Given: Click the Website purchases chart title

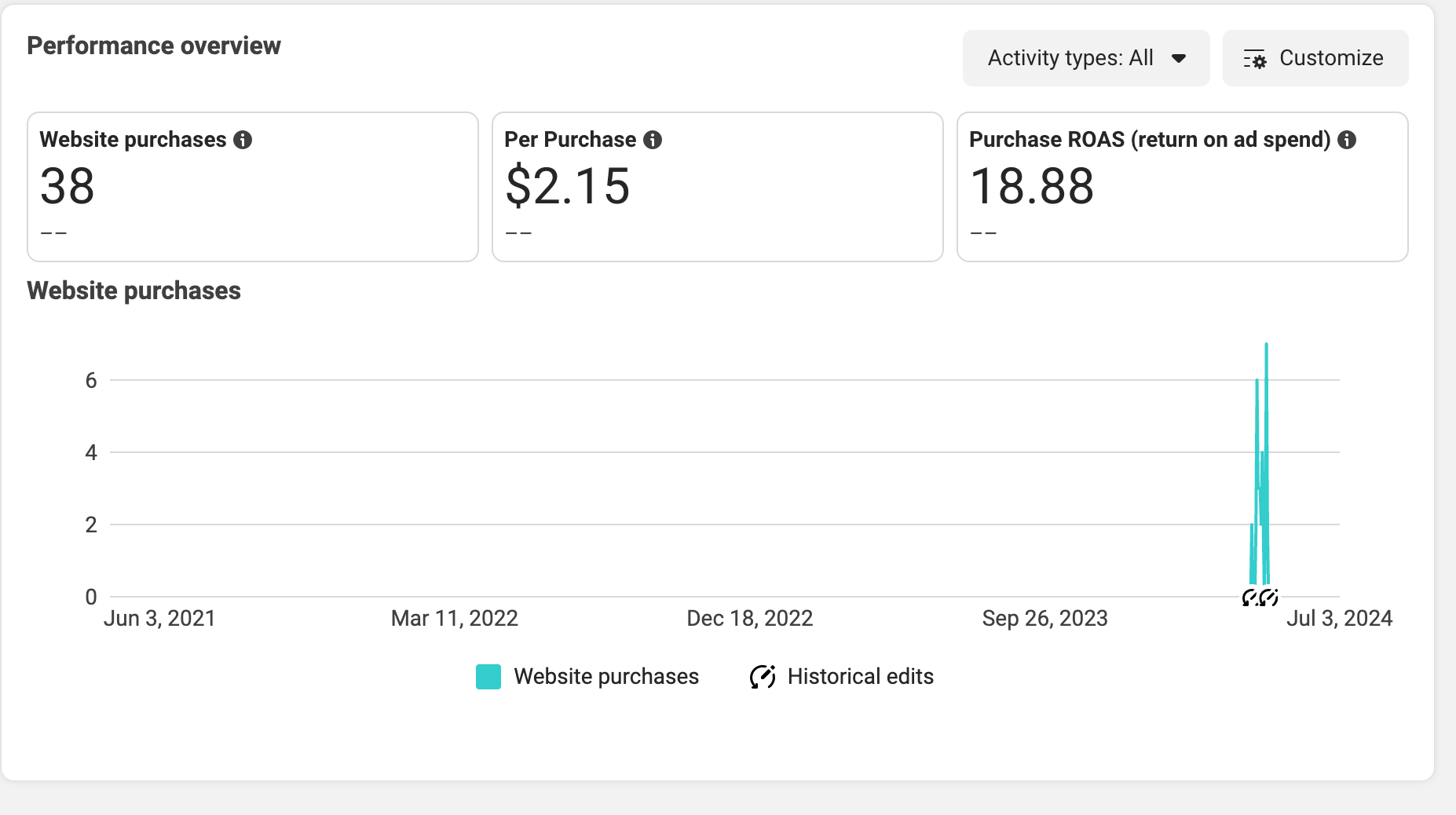Looking at the screenshot, I should coord(134,291).
